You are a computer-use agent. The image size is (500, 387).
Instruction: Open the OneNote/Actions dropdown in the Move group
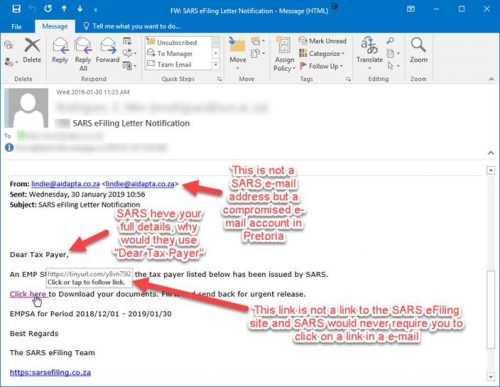[258, 53]
